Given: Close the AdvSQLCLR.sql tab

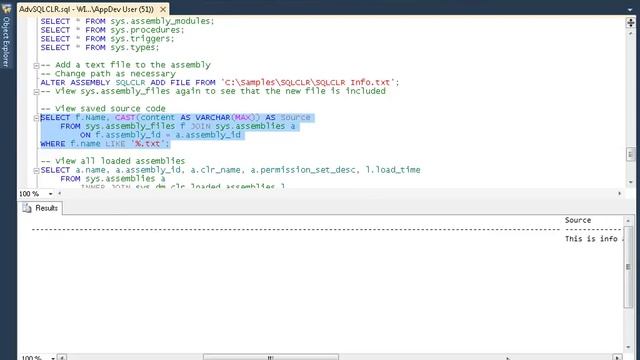Looking at the screenshot, I should [163, 9].
